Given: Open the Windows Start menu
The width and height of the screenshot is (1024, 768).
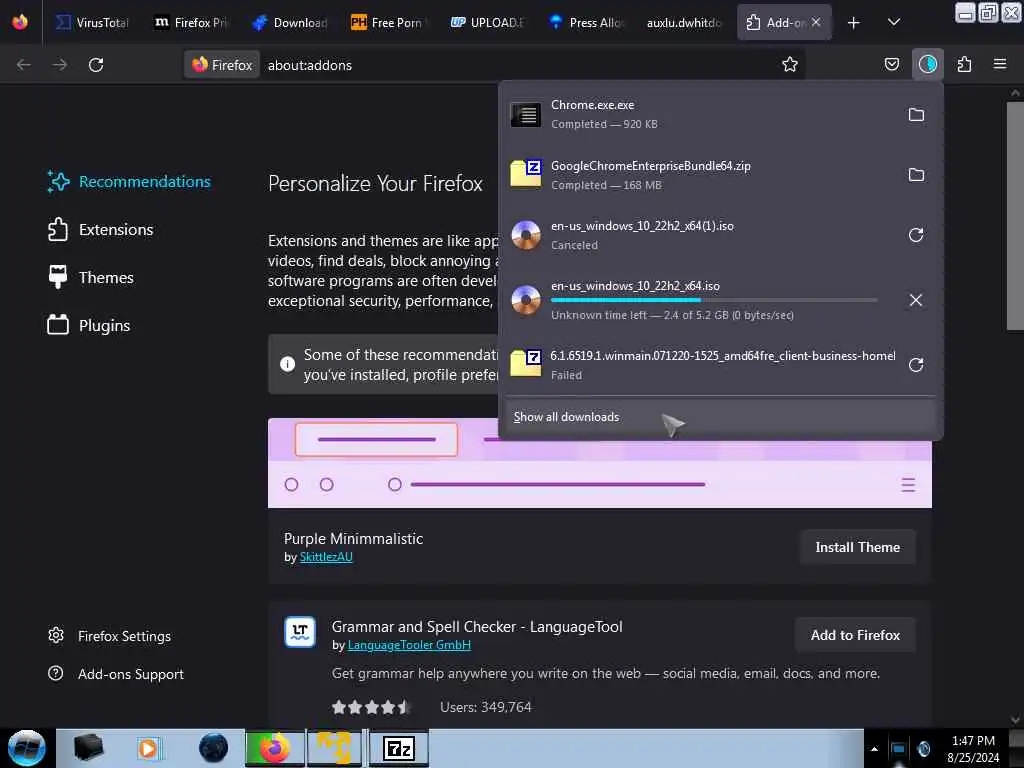Looking at the screenshot, I should point(27,748).
